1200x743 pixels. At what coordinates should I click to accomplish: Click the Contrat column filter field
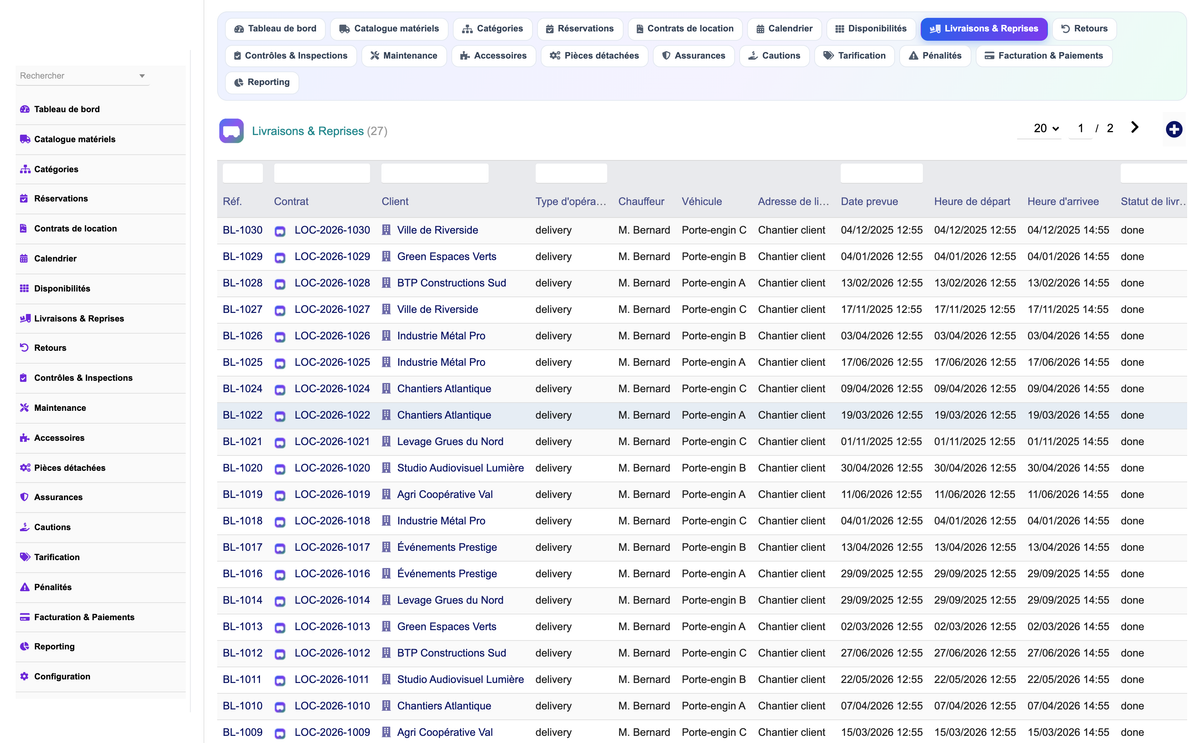click(322, 173)
